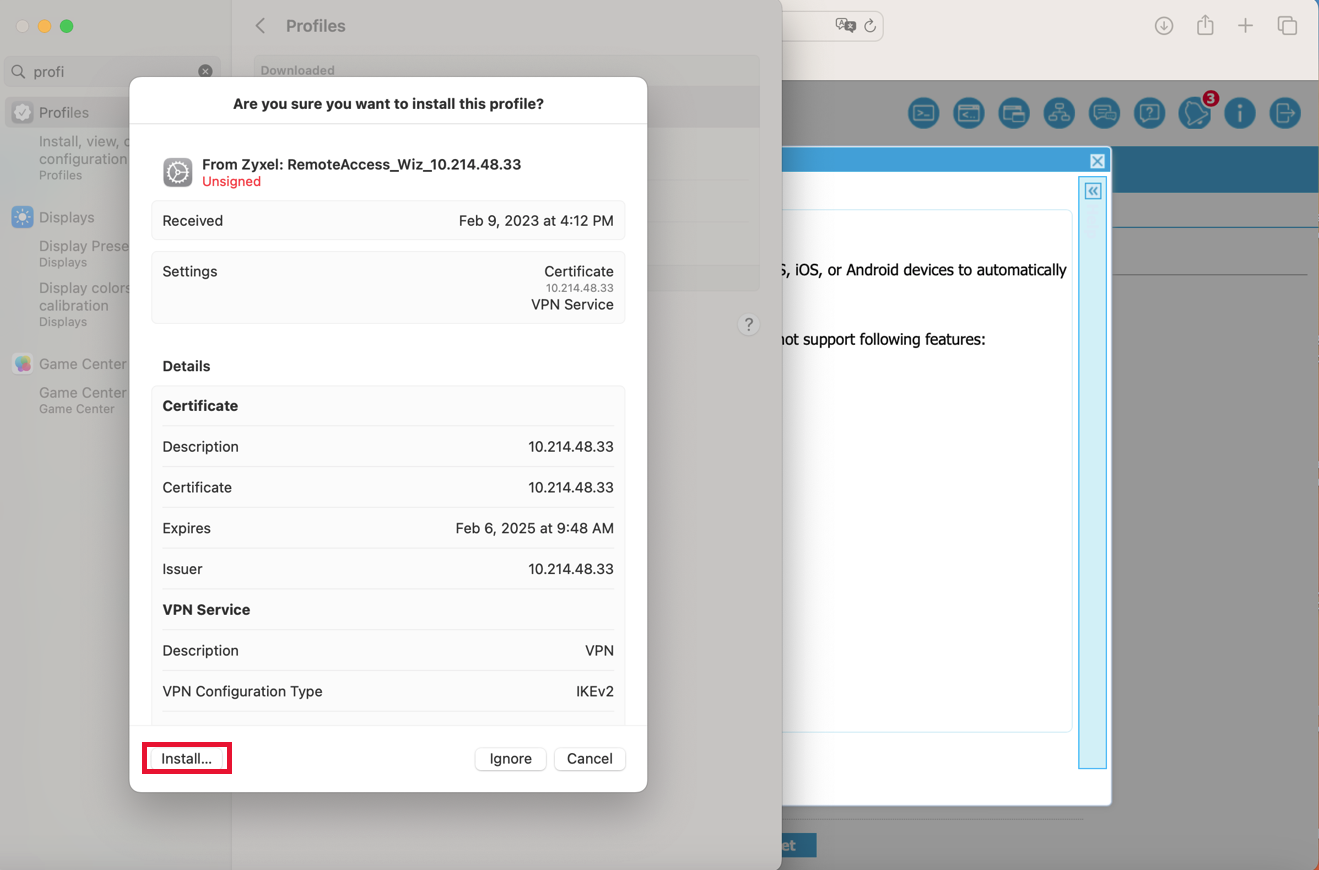Collapse the wizard panel with double-chevron button
Viewport: 1319px width, 870px height.
[1092, 190]
